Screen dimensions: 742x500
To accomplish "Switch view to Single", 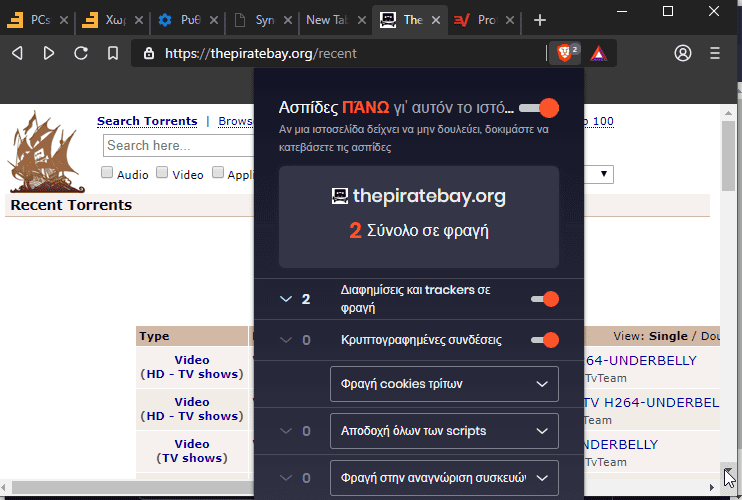I will point(668,336).
